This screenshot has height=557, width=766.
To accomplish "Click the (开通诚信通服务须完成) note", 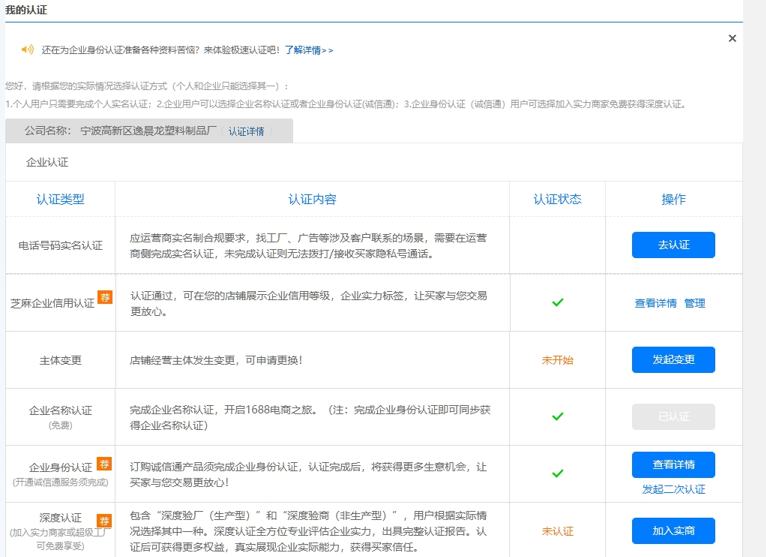I will (61, 483).
